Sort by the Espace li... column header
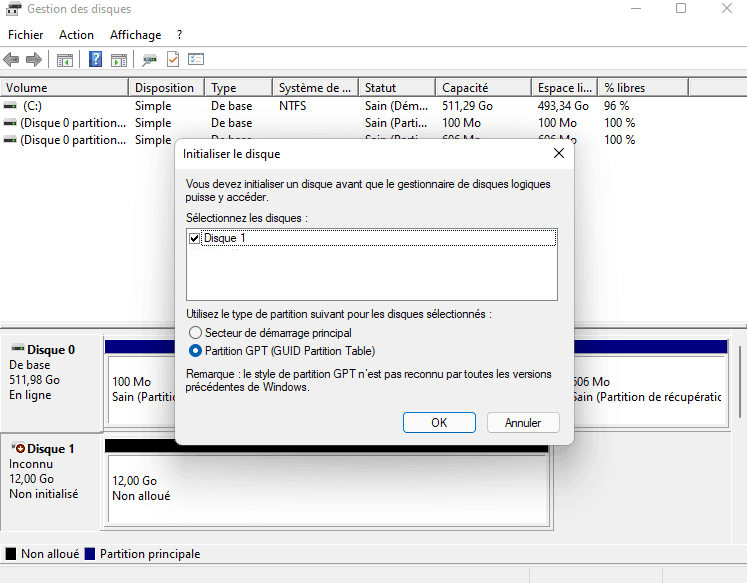The width and height of the screenshot is (747, 583). tap(565, 88)
